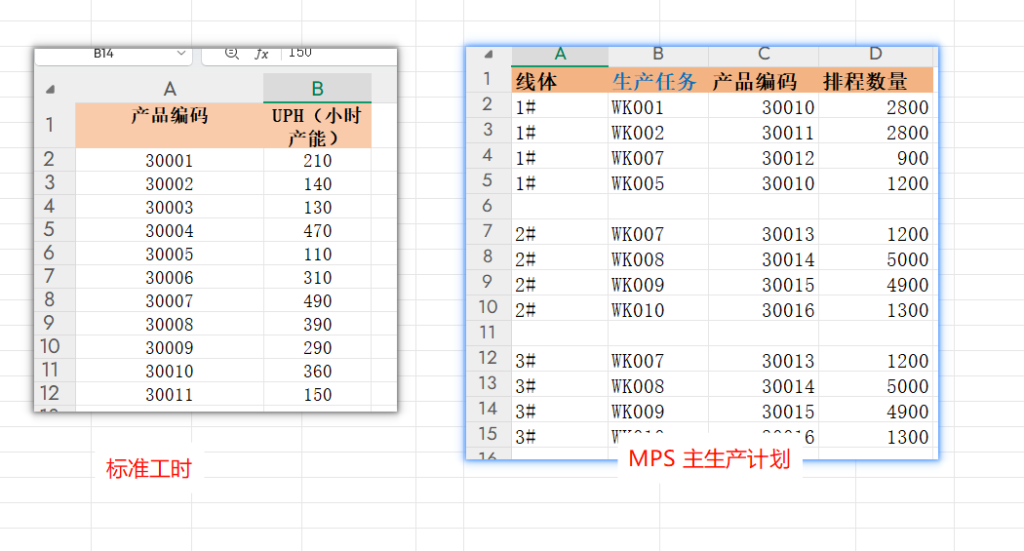This screenshot has width=1024, height=551.
Task: Click the zoom magnifier icon beside fx
Action: 231,53
